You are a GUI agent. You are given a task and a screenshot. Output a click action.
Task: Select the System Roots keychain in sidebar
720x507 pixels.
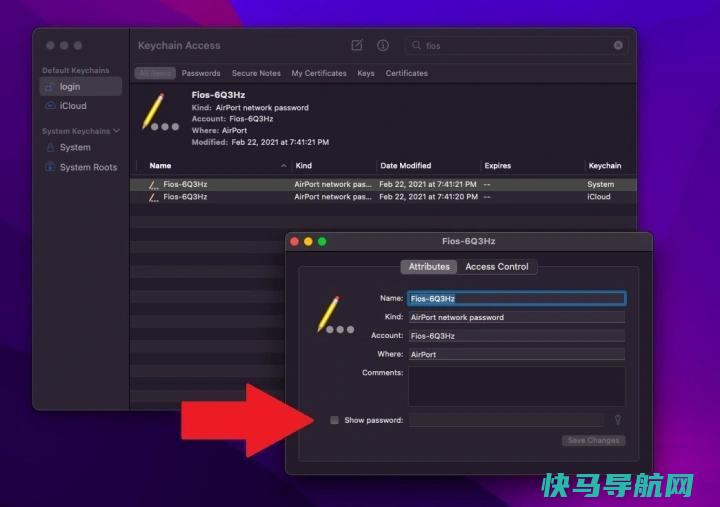click(81, 167)
